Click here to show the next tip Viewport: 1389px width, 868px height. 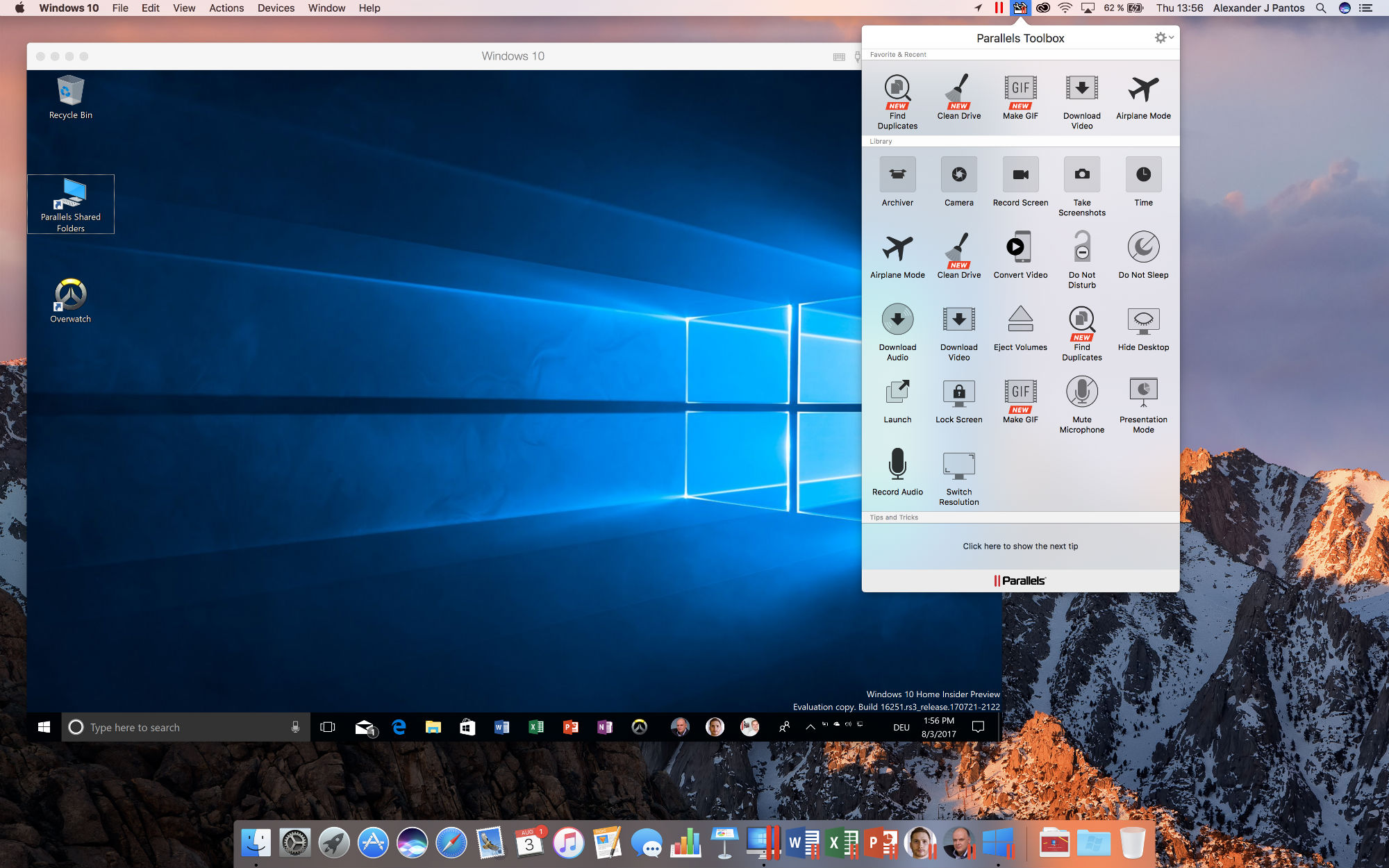(1020, 545)
